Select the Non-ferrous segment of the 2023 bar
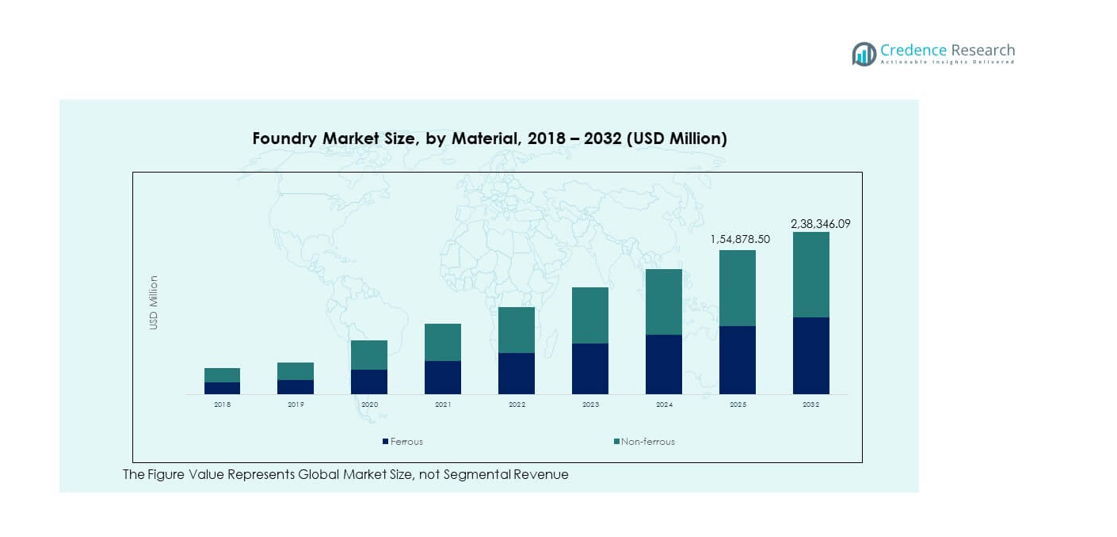The height and width of the screenshot is (537, 1117). pos(590,315)
